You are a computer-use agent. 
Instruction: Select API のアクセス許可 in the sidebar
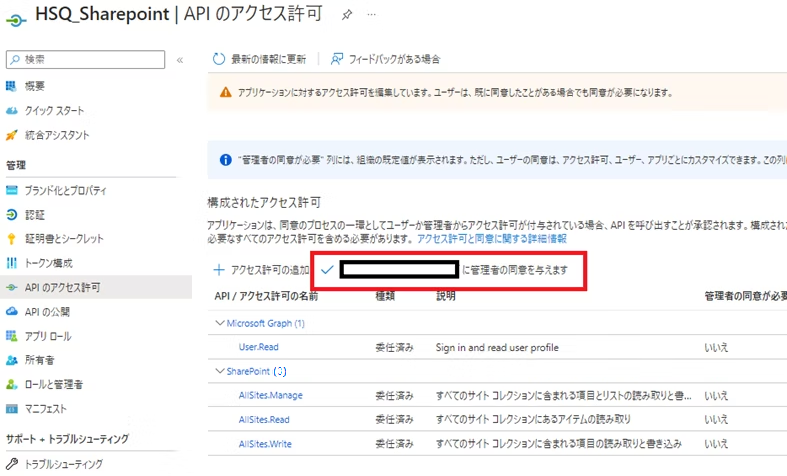[x=62, y=288]
